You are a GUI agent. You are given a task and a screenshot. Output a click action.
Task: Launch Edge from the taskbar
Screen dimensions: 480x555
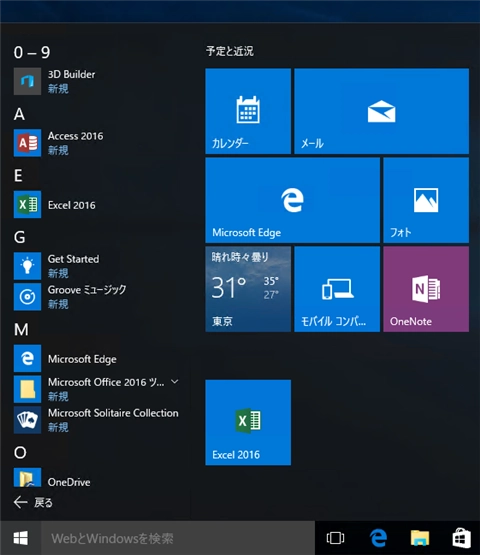coord(378,538)
